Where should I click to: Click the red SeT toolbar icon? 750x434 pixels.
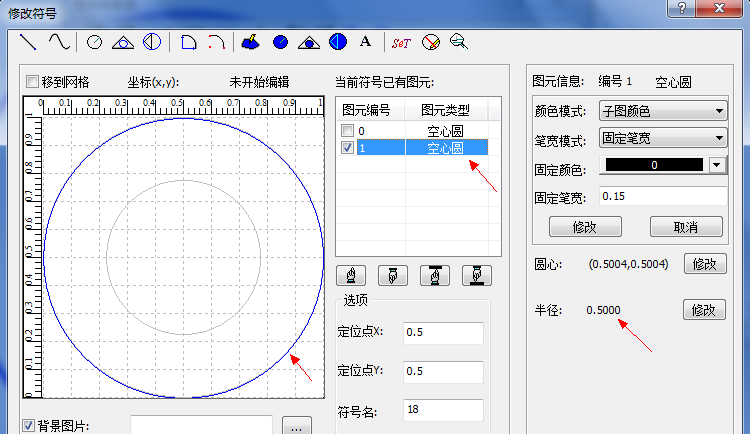401,42
